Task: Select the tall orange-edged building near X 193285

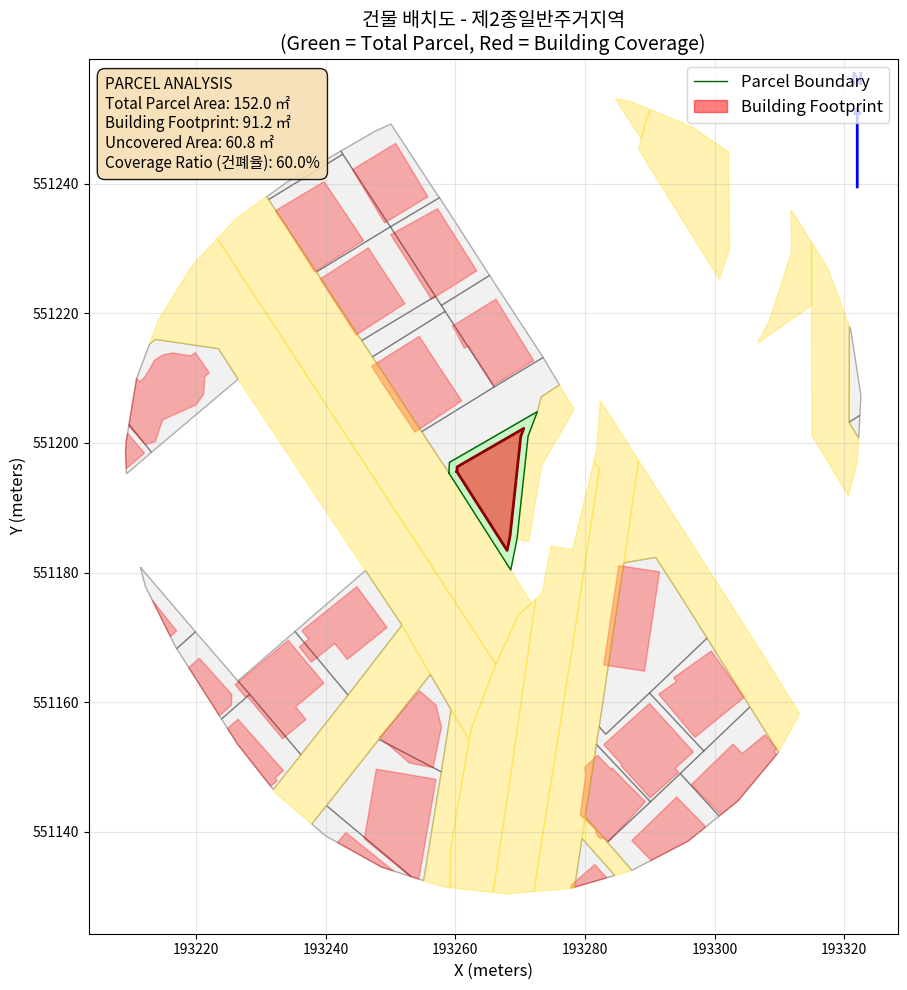Action: (631, 618)
